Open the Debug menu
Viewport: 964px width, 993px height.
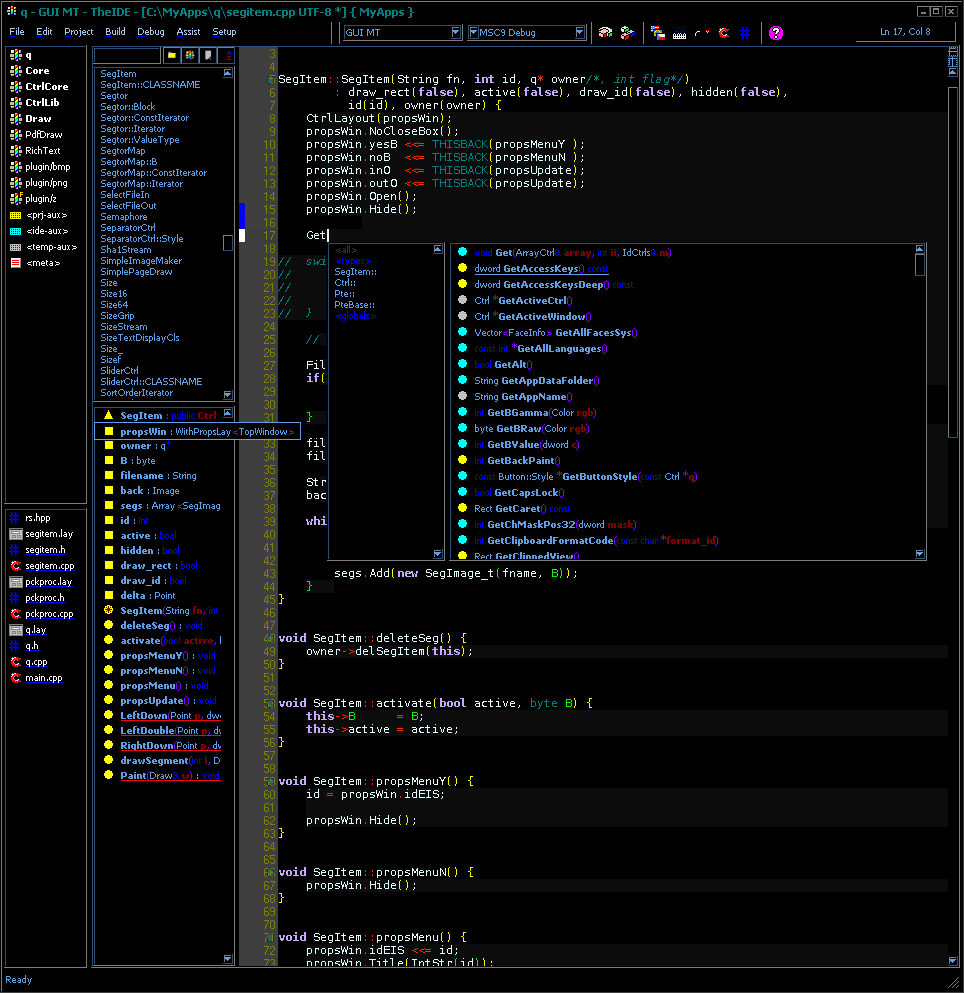[x=151, y=32]
